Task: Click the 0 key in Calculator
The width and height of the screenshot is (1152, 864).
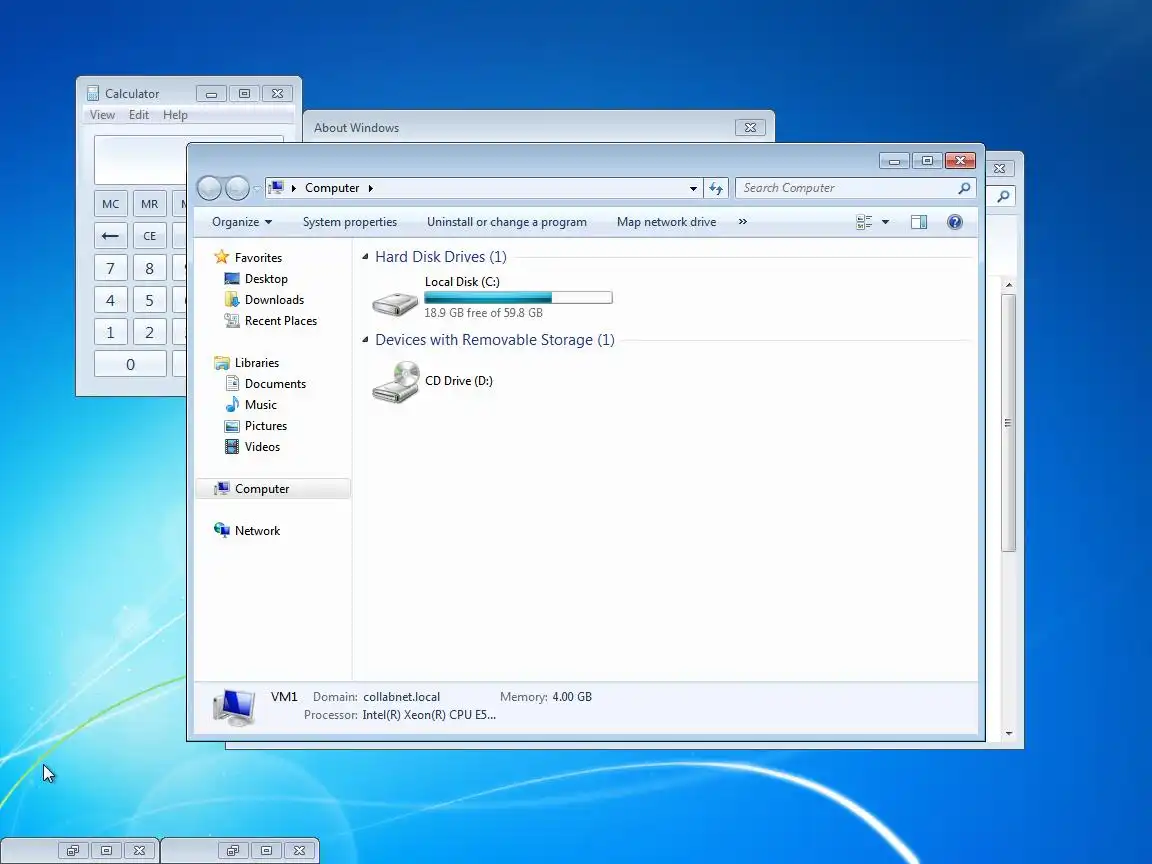Action: [x=130, y=364]
